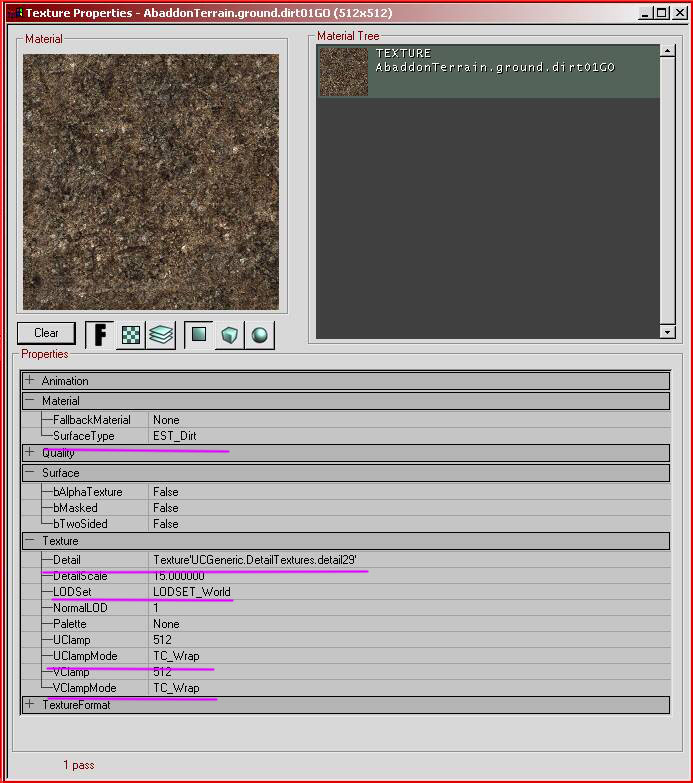This screenshot has height=783, width=693.
Task: Select the flat square preview icon
Action: pos(199,335)
